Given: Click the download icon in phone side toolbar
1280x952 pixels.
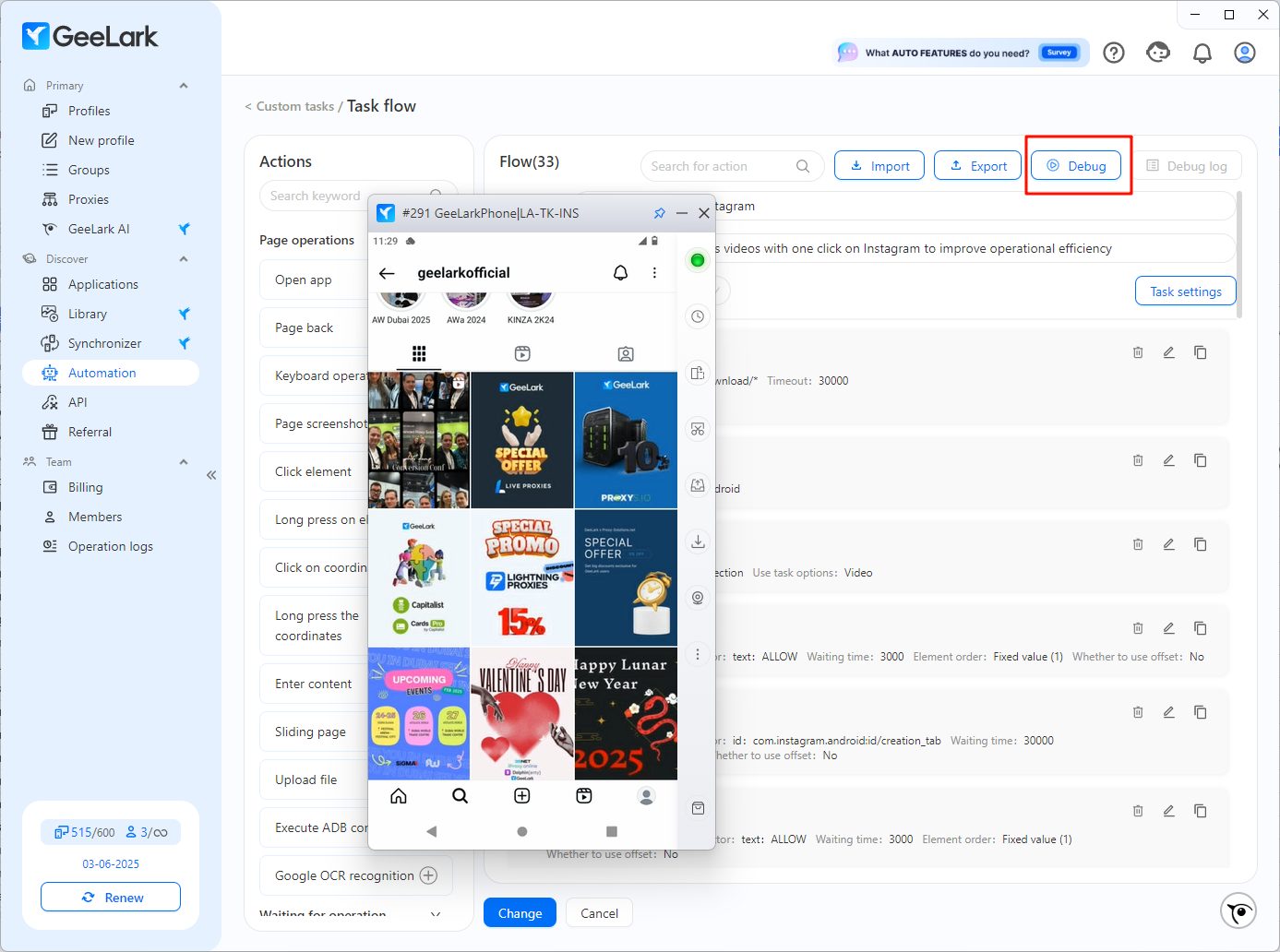Looking at the screenshot, I should (698, 541).
